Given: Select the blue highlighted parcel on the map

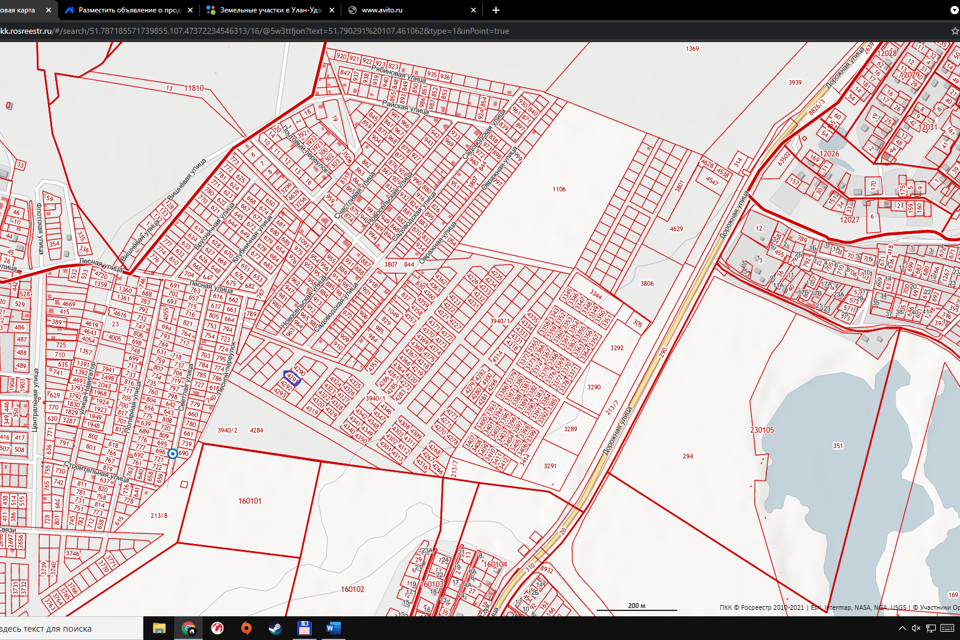Looking at the screenshot, I should (x=292, y=377).
